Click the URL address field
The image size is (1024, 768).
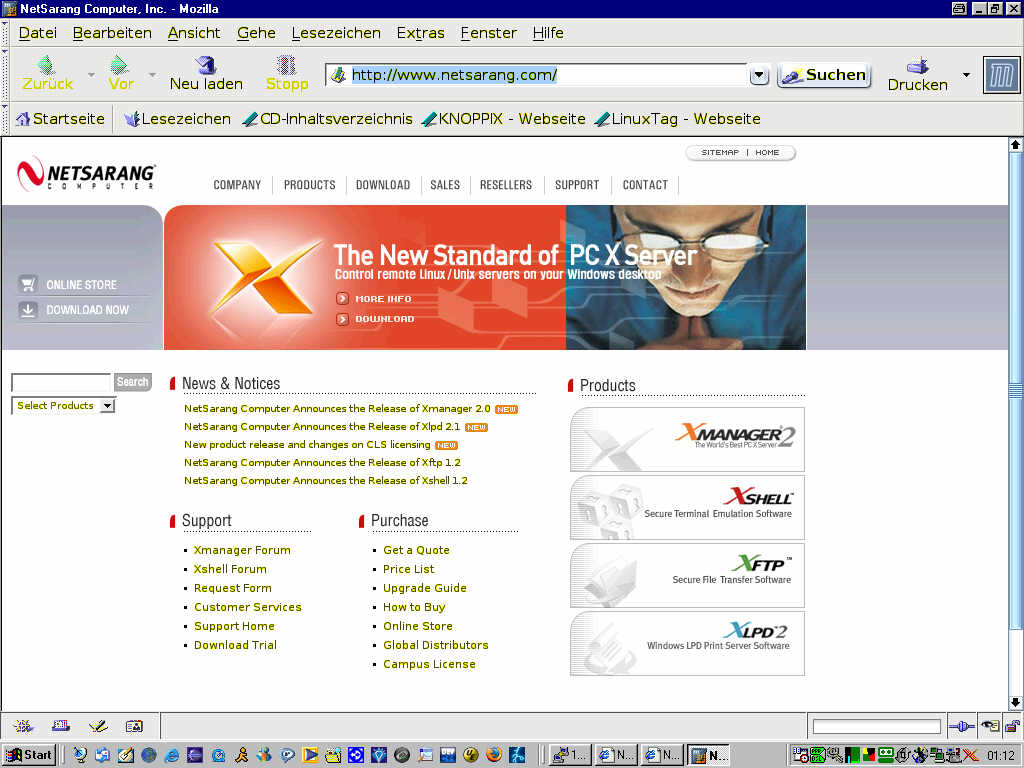coord(536,75)
